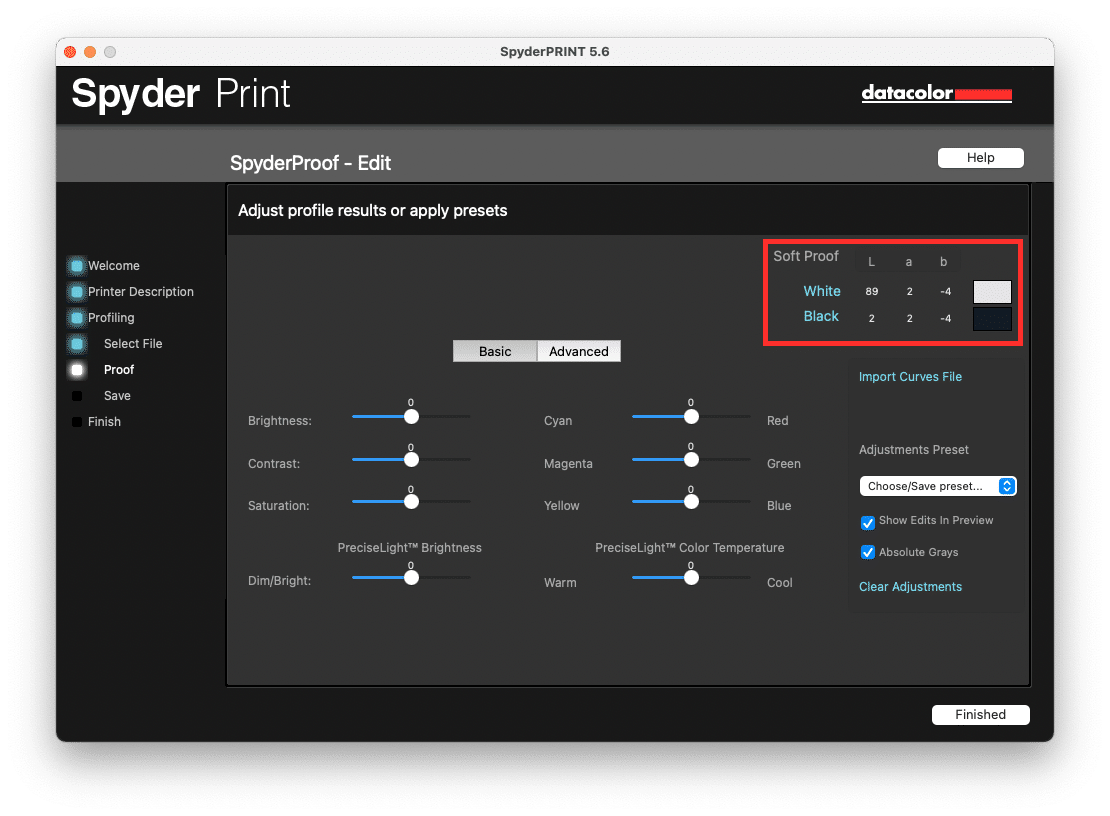This screenshot has width=1110, height=816.
Task: Disable Show Edits In Preview
Action: 868,522
